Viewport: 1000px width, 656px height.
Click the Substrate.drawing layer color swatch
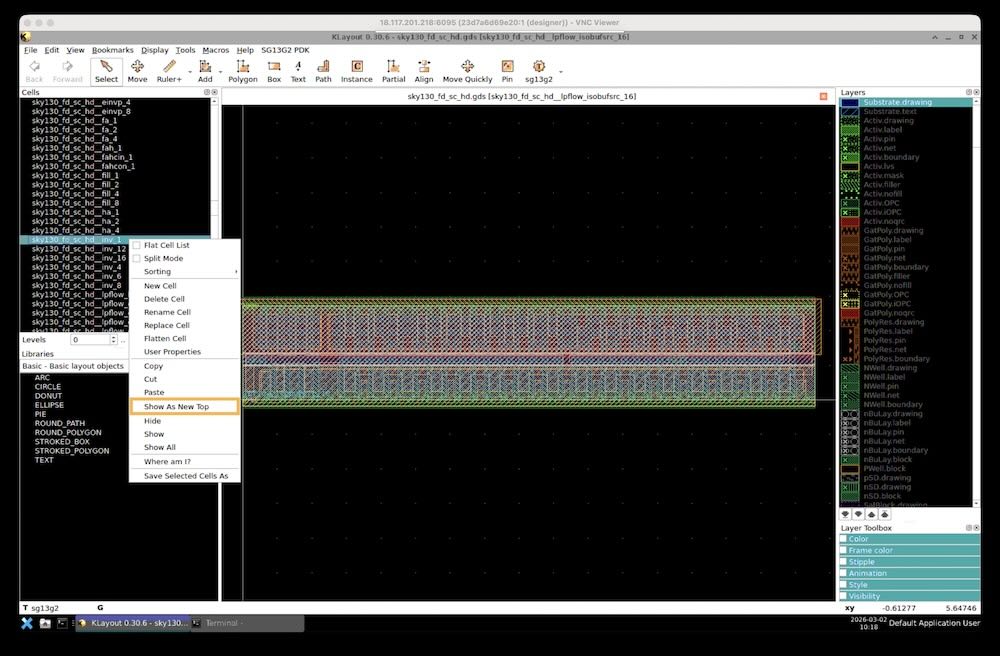tap(850, 102)
